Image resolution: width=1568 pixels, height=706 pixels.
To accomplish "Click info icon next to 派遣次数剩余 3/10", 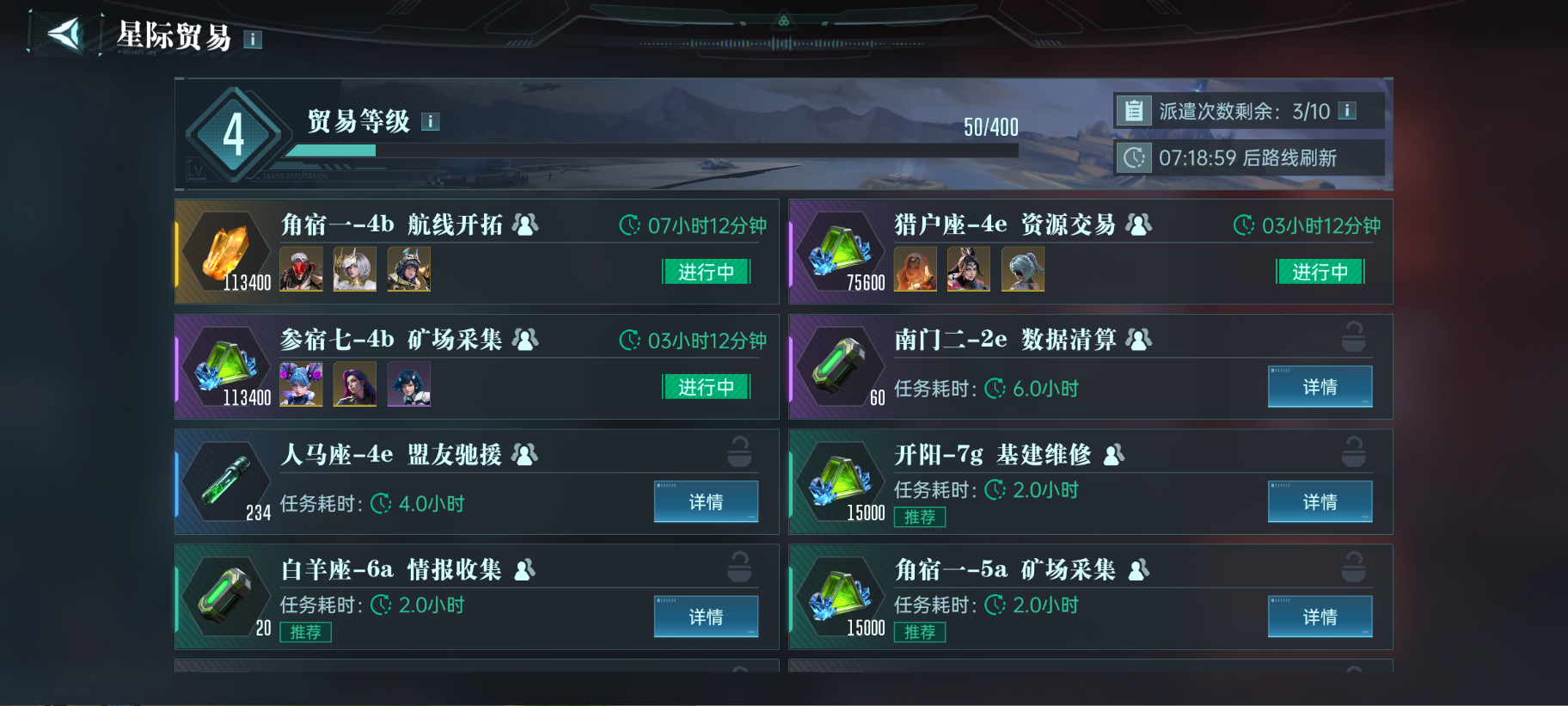I will point(1347,111).
